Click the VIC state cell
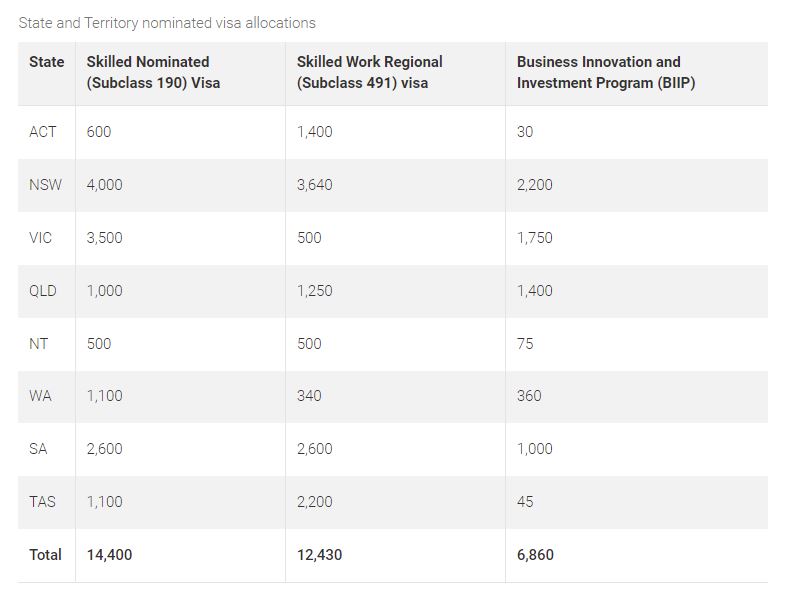This screenshot has height=604, width=793. (x=41, y=238)
